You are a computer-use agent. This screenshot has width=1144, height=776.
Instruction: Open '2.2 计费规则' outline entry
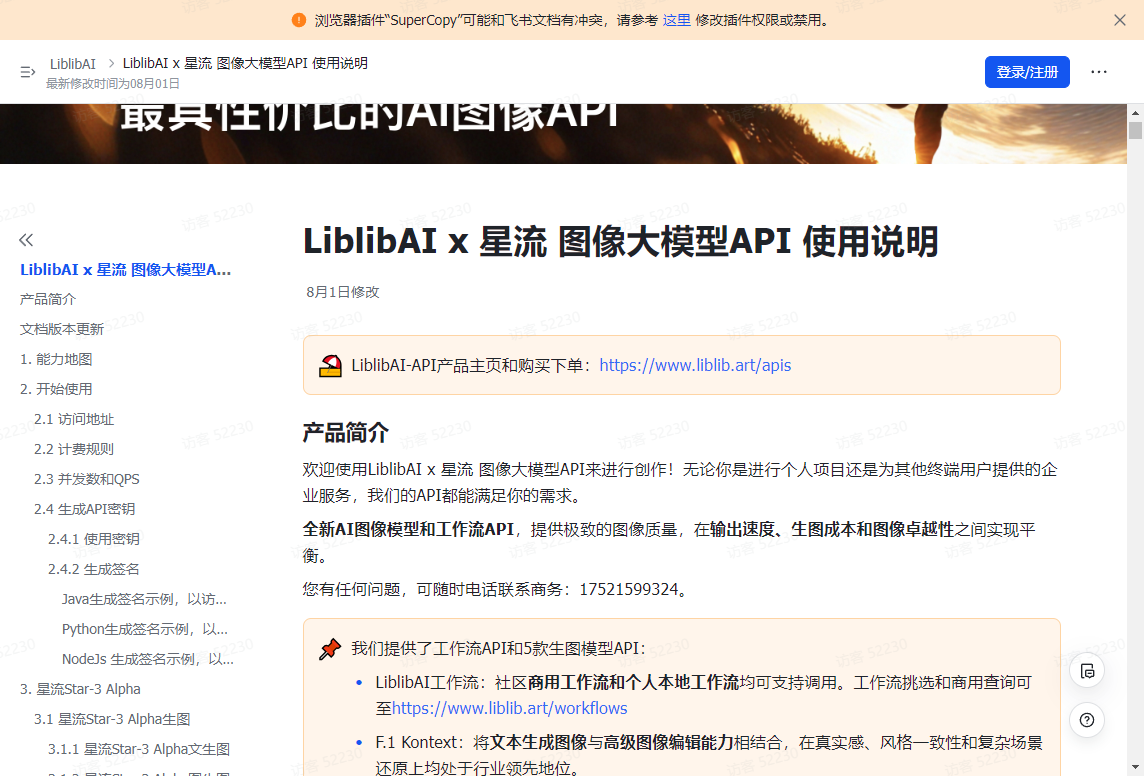[74, 449]
